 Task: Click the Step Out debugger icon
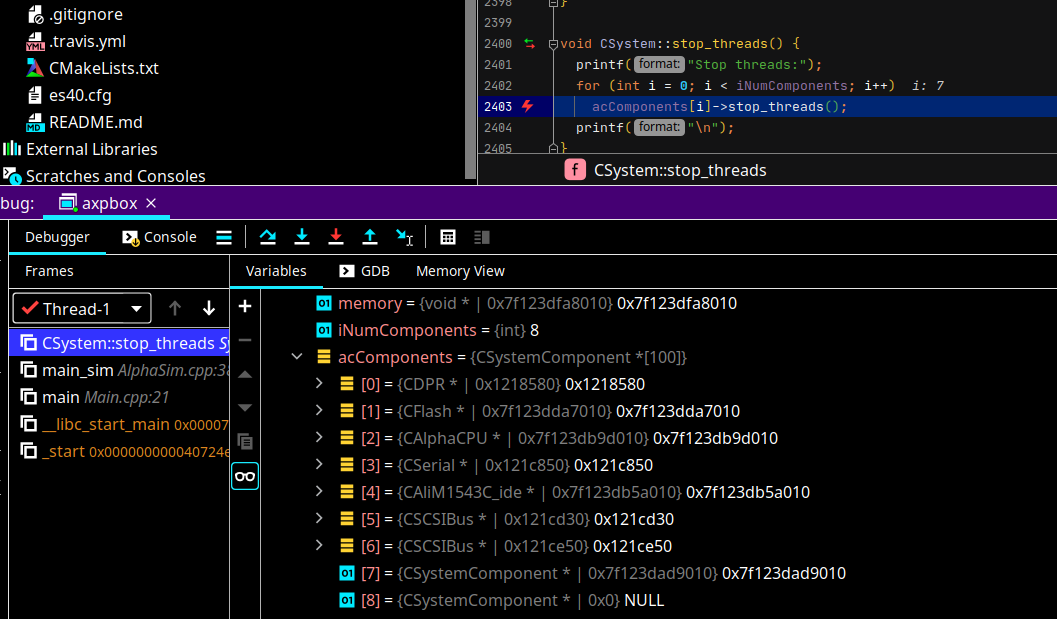(369, 237)
